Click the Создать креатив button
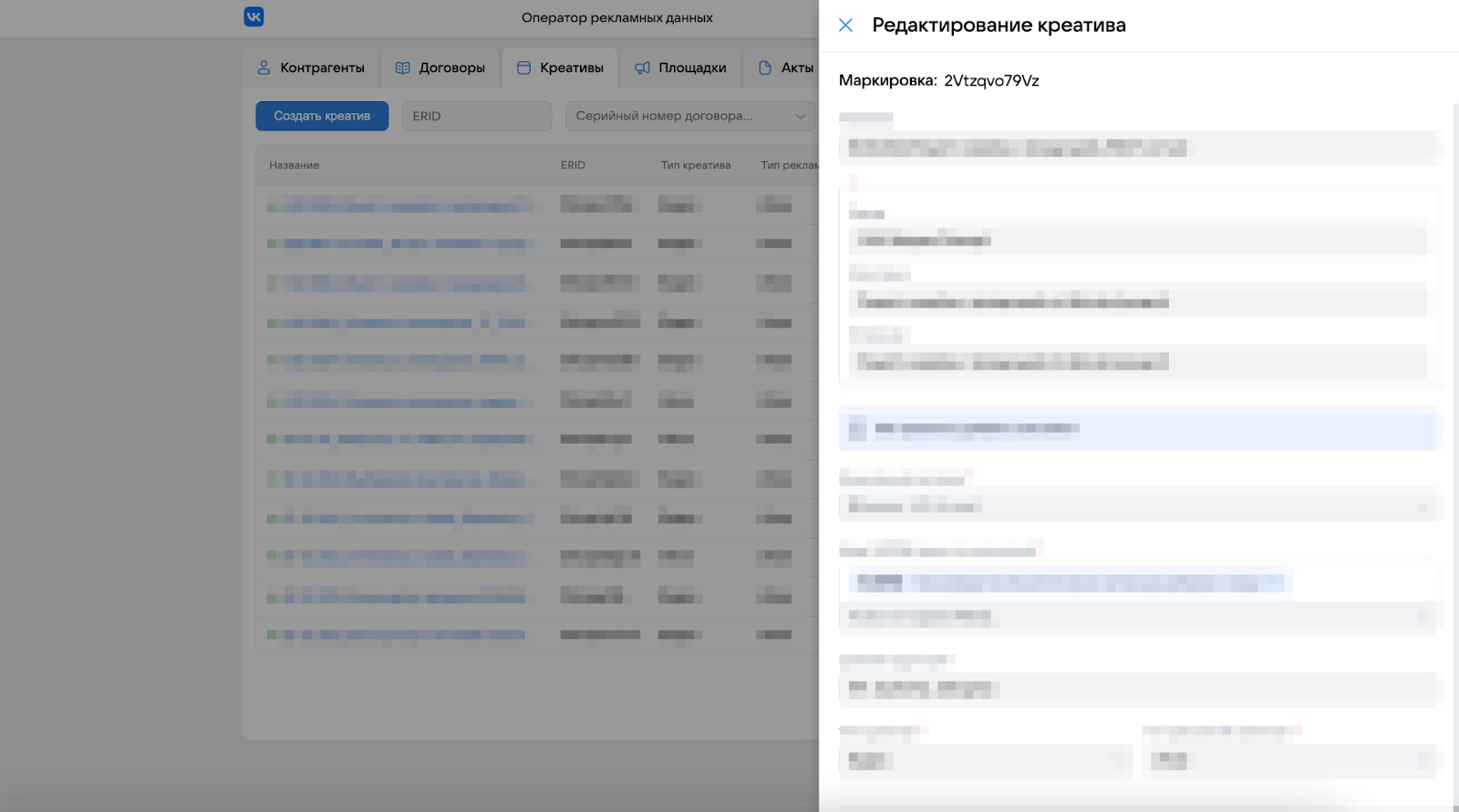1459x812 pixels. click(322, 116)
